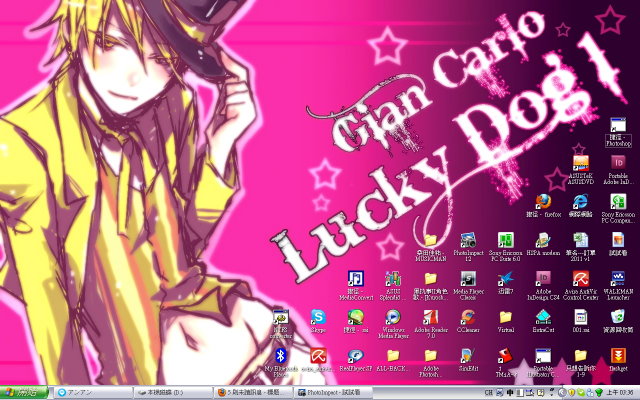Viewport: 640px width, 400px height.
Task: Launch CCleaner
Action: (468, 317)
